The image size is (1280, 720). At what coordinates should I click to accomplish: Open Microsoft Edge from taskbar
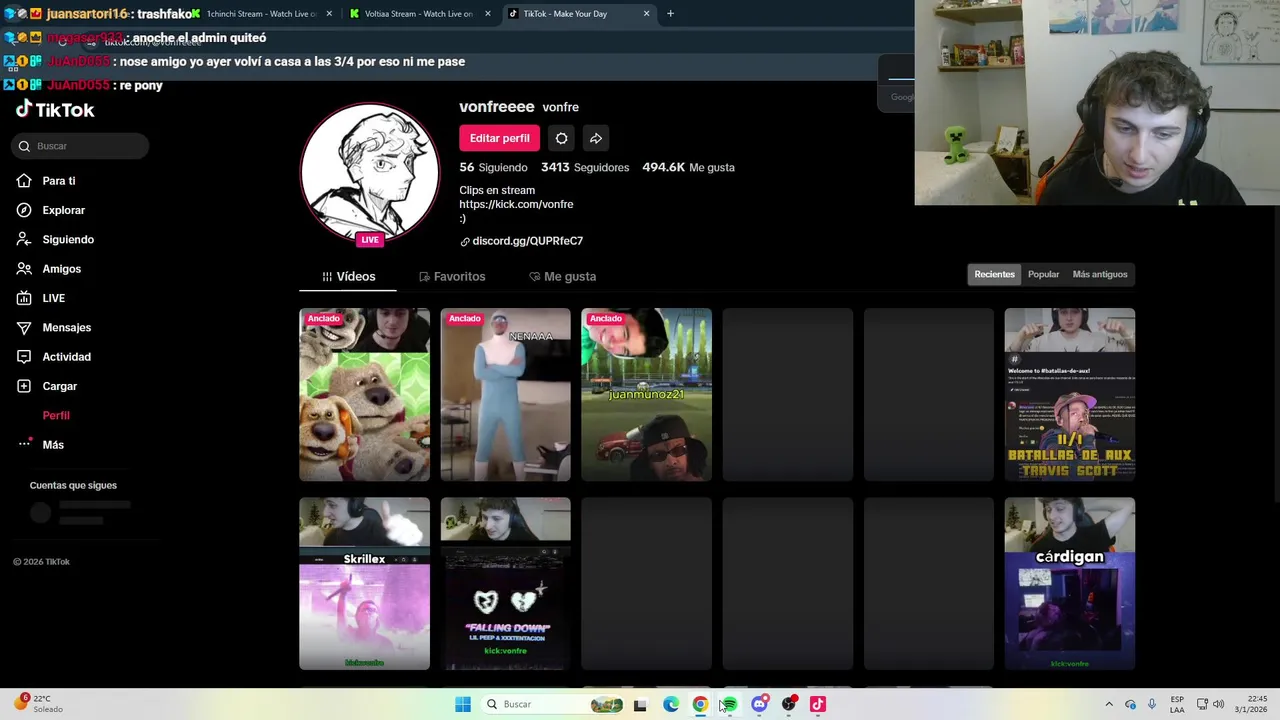(671, 704)
